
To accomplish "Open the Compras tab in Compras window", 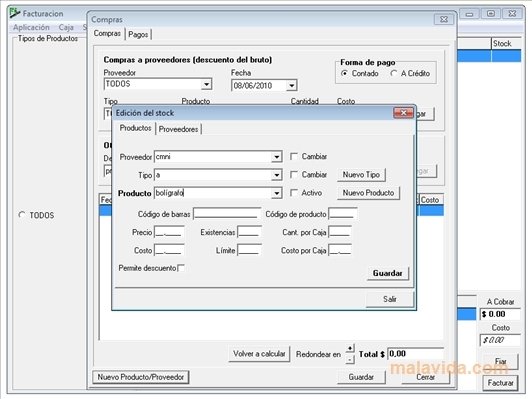I will point(107,33).
